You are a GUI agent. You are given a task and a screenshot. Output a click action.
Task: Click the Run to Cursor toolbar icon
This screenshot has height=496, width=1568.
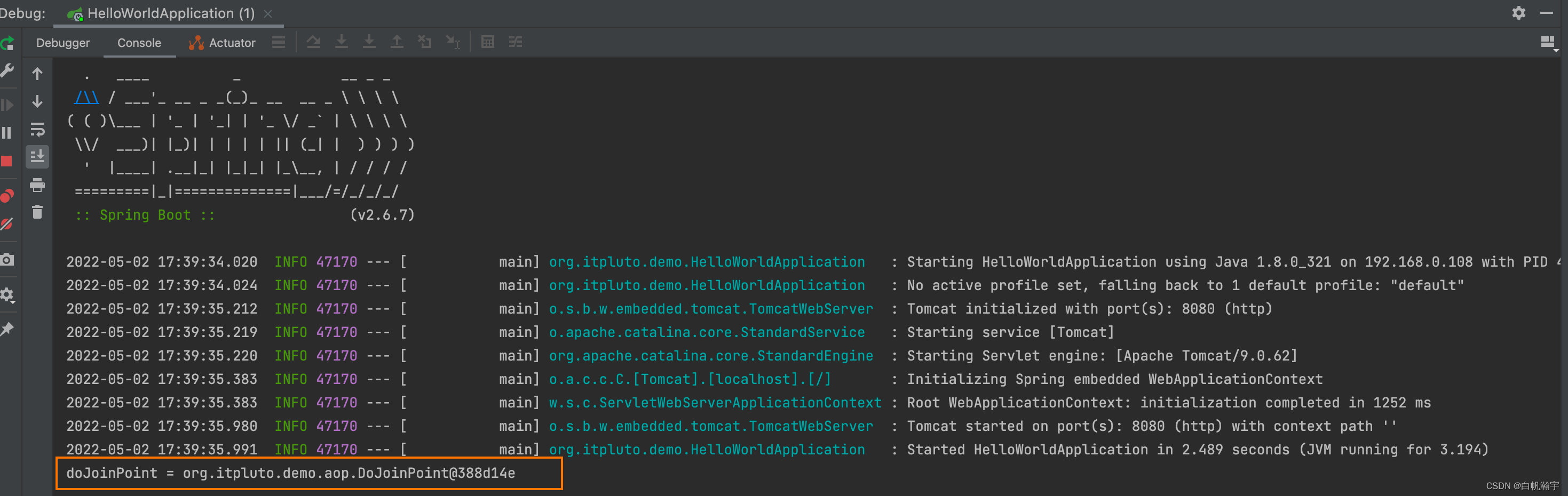453,42
